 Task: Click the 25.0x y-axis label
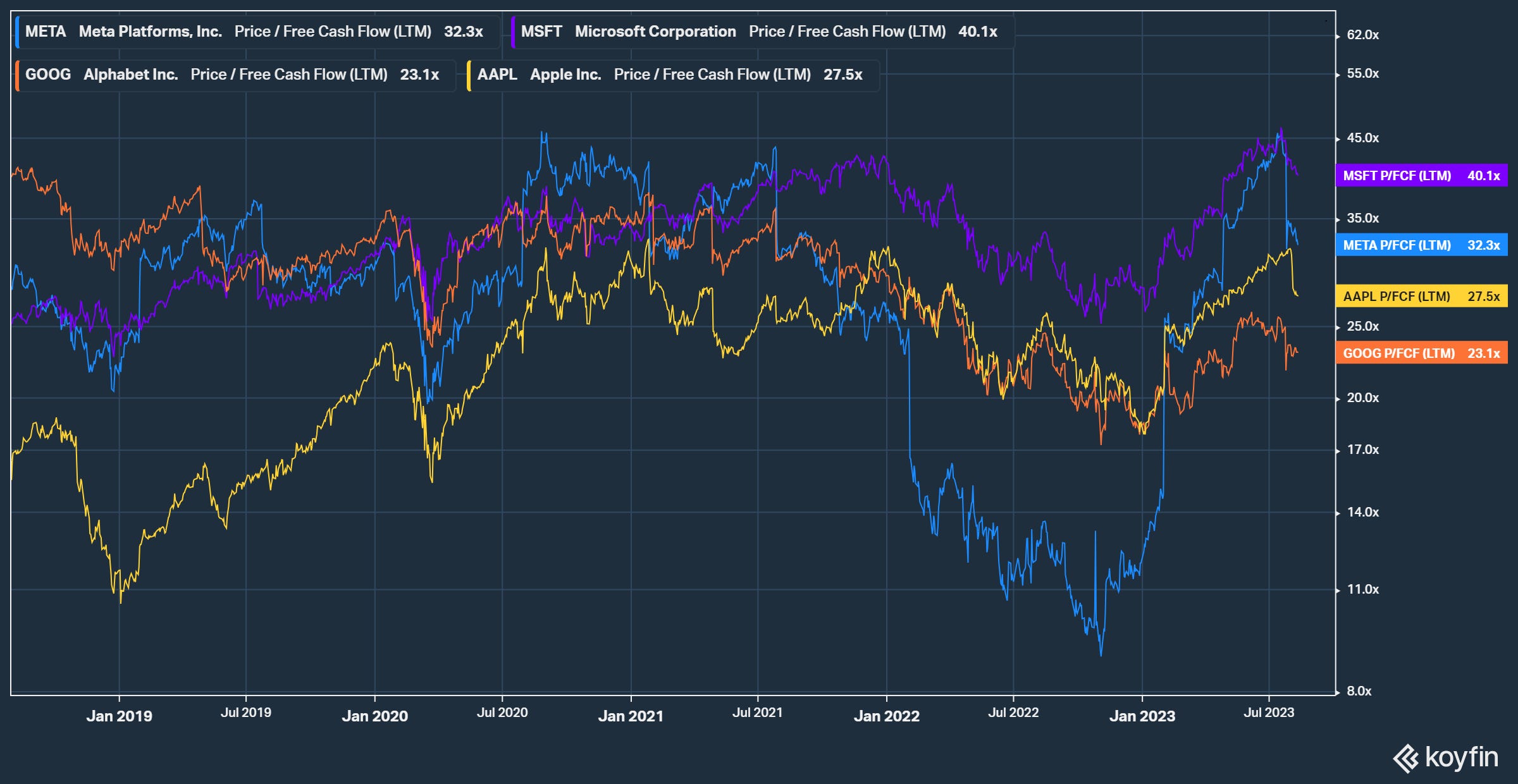1363,326
